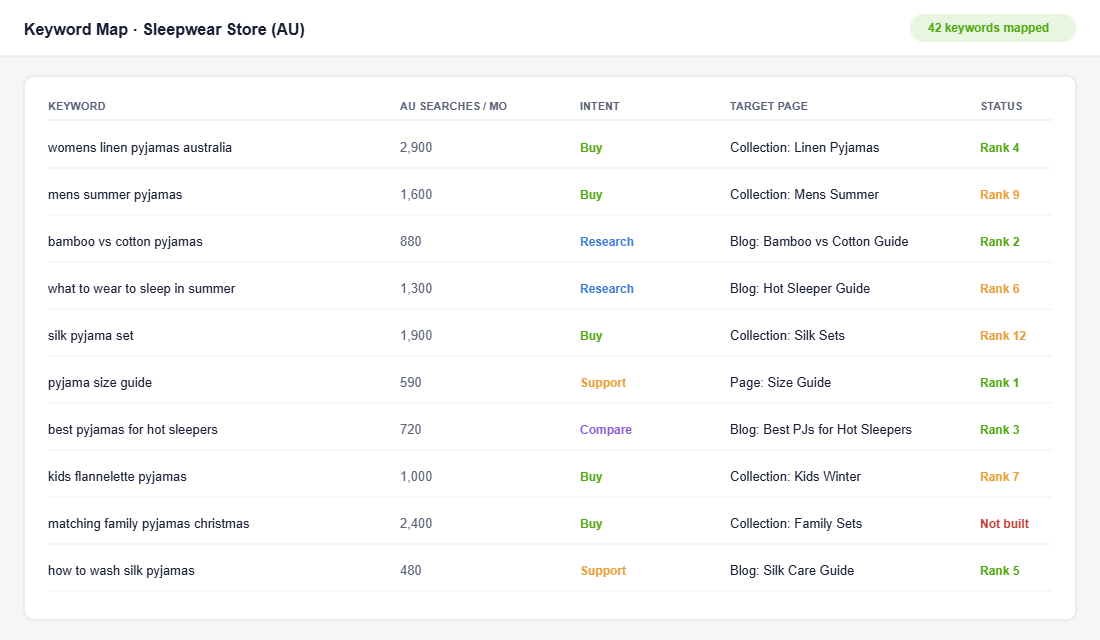The height and width of the screenshot is (640, 1100).
Task: Click Research intent for sleep in summer row
Action: (x=607, y=288)
